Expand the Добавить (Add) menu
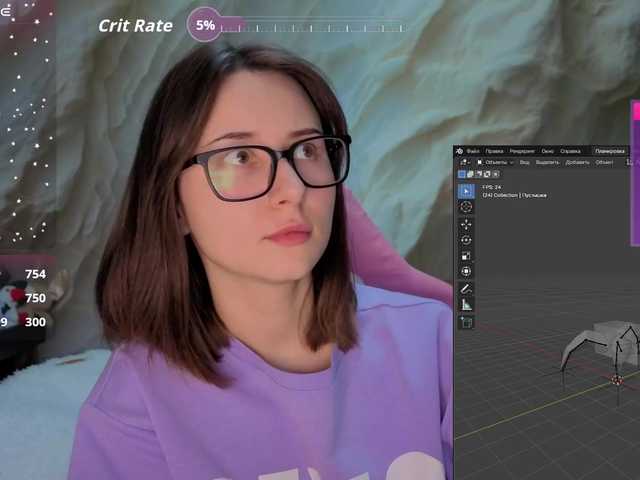The image size is (640, 480). (577, 162)
